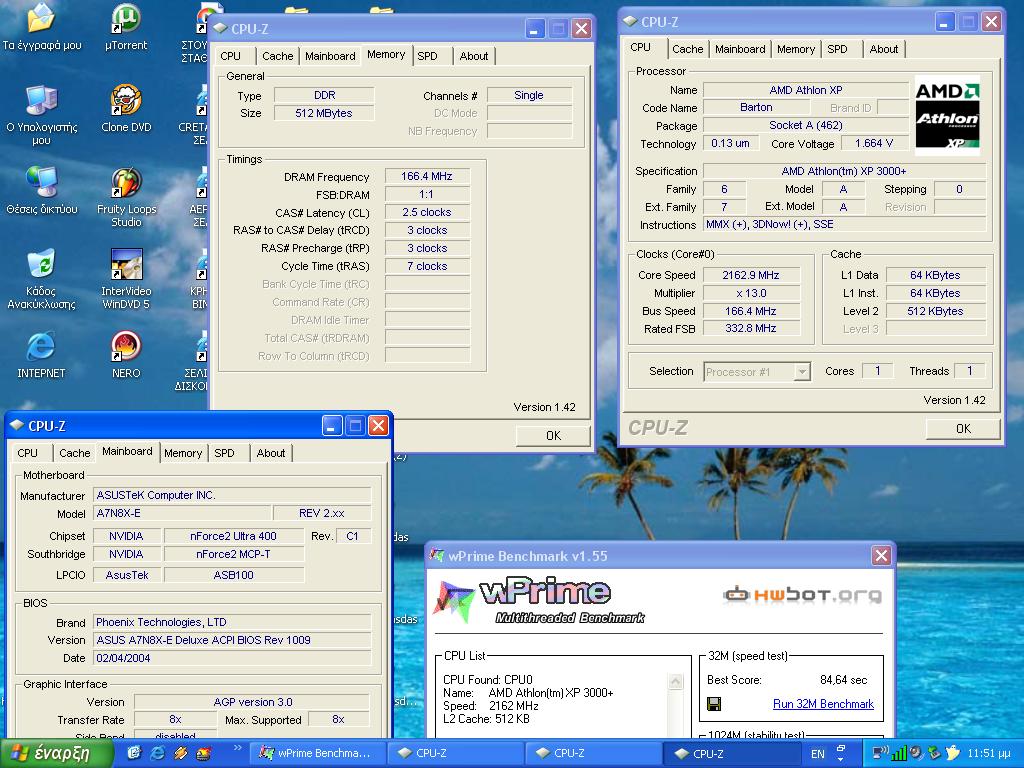Open Mainboard tab in the Memory CPU-Z window
This screenshot has width=1024, height=768.
coord(330,56)
